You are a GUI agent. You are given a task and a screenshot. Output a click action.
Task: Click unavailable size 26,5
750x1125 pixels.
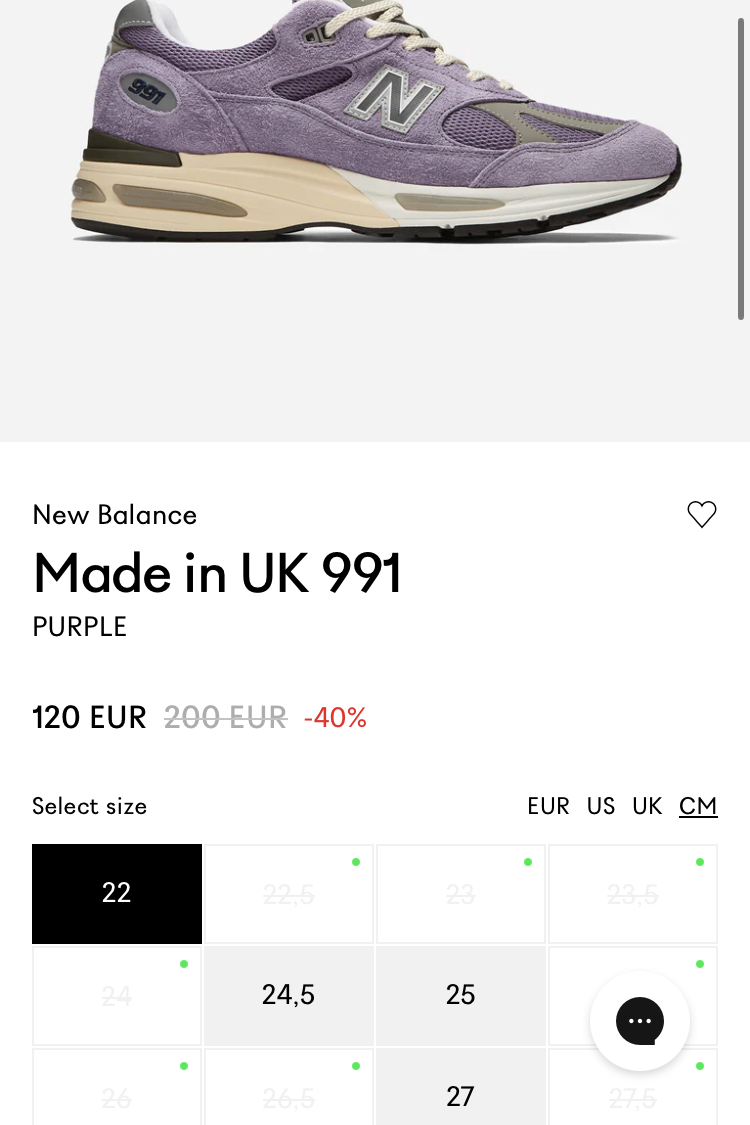[x=289, y=1097]
